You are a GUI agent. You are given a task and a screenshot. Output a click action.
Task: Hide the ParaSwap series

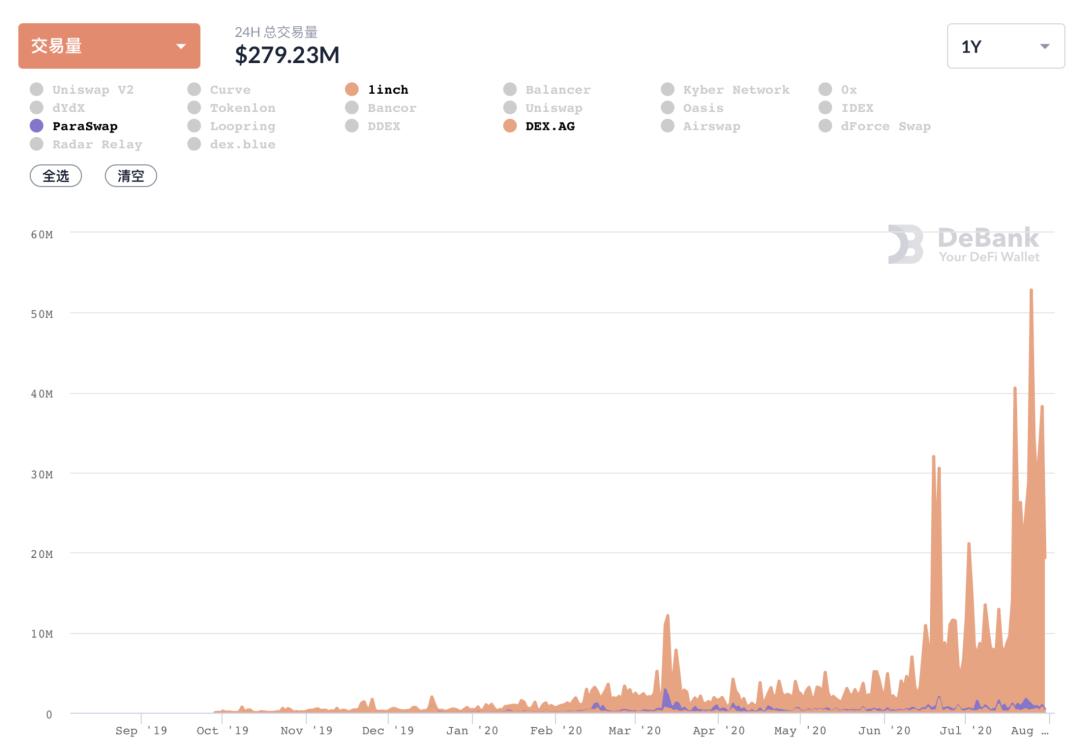tap(74, 126)
